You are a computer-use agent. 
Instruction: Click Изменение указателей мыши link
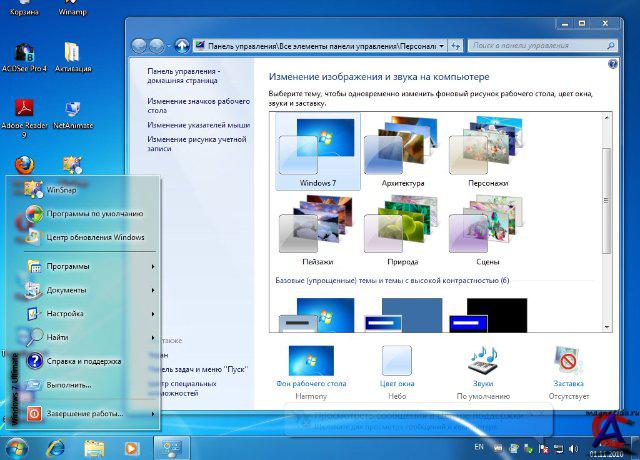point(198,125)
